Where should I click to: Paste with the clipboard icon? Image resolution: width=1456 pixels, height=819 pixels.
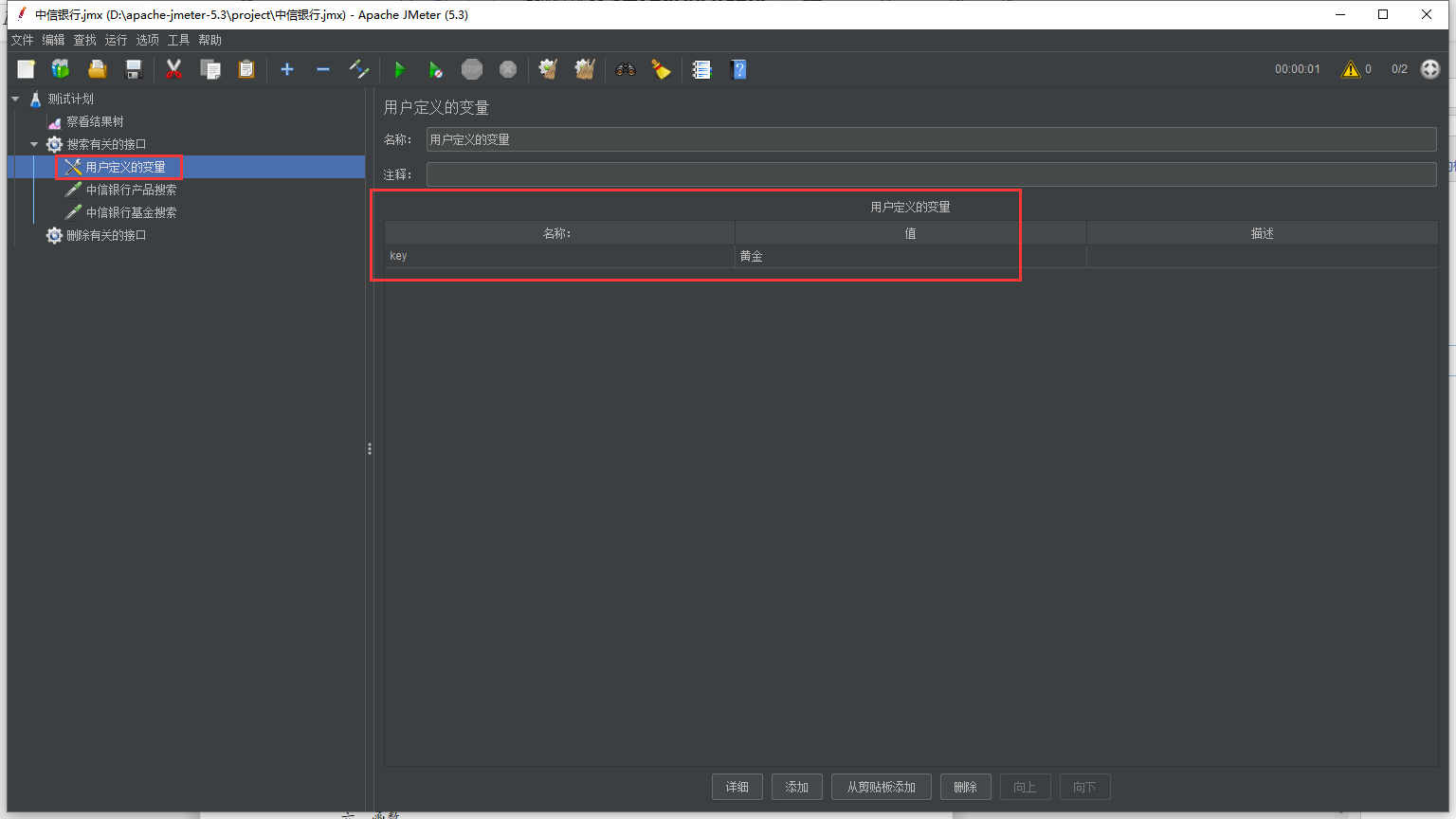(x=246, y=69)
